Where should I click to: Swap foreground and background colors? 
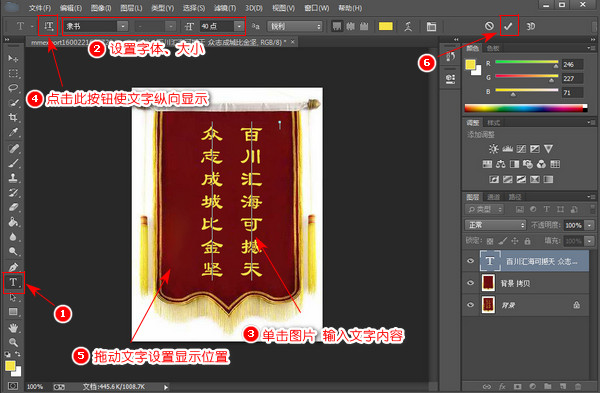coord(18,354)
